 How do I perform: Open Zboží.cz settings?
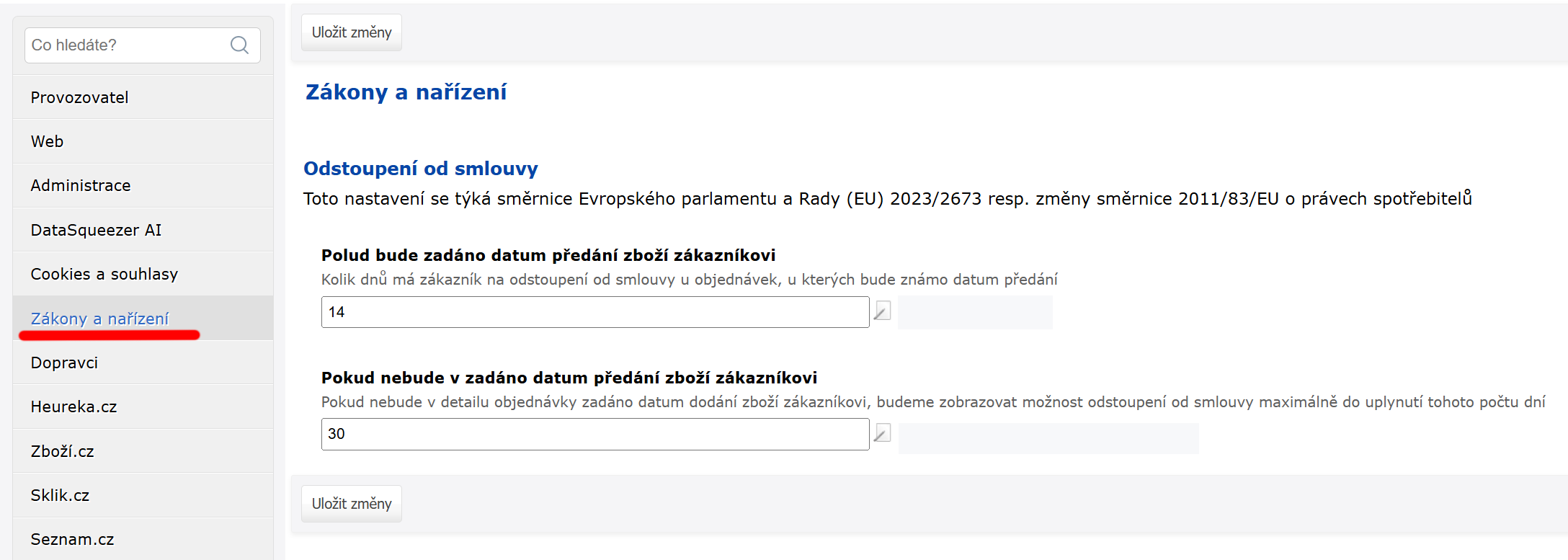pyautogui.click(x=143, y=451)
